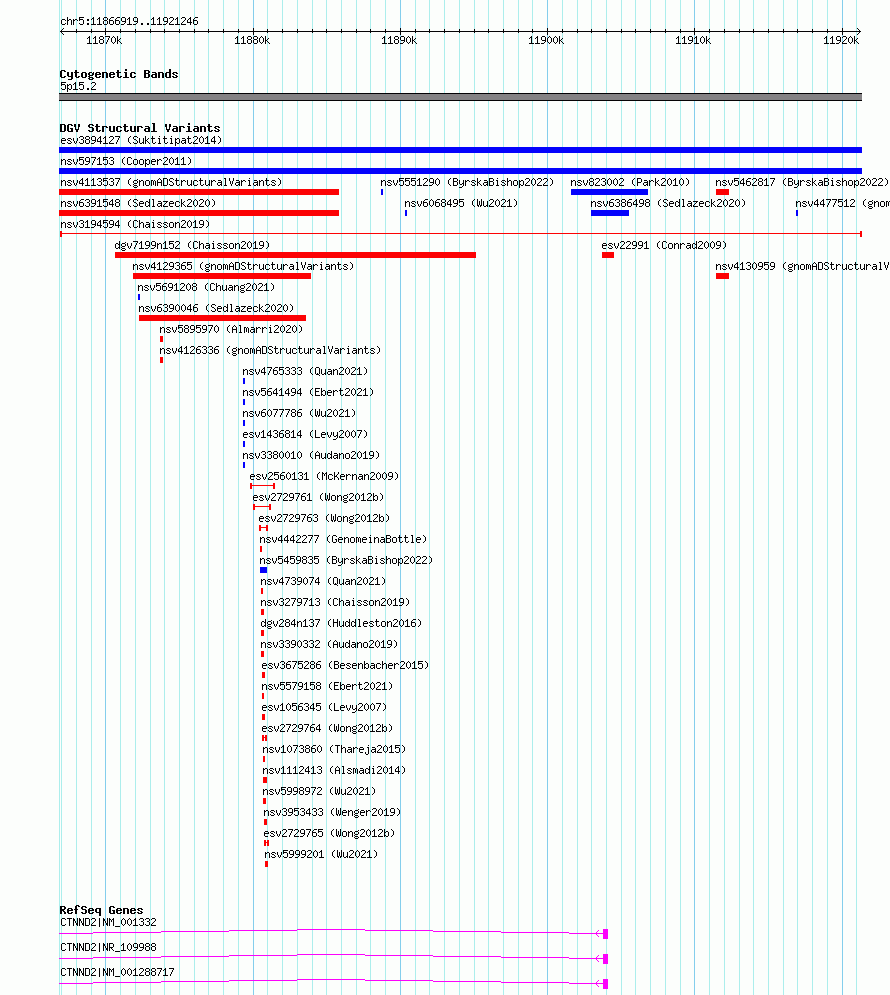890x995 pixels.
Task: Open nsv3953433 (Wenger2019) variant
Action: coord(332,812)
